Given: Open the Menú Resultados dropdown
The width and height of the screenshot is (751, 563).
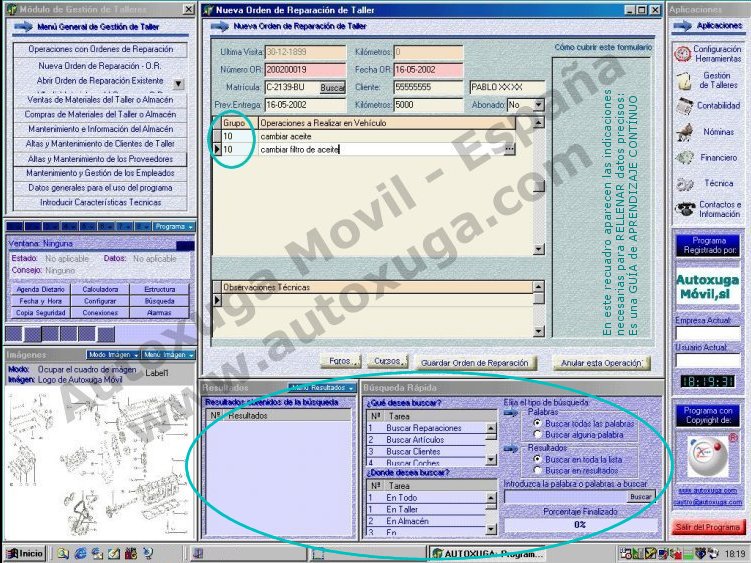Looking at the screenshot, I should click(321, 388).
